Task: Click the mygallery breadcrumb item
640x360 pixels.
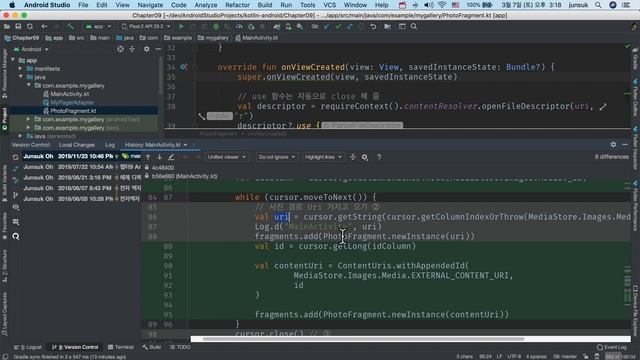Action: [213, 38]
